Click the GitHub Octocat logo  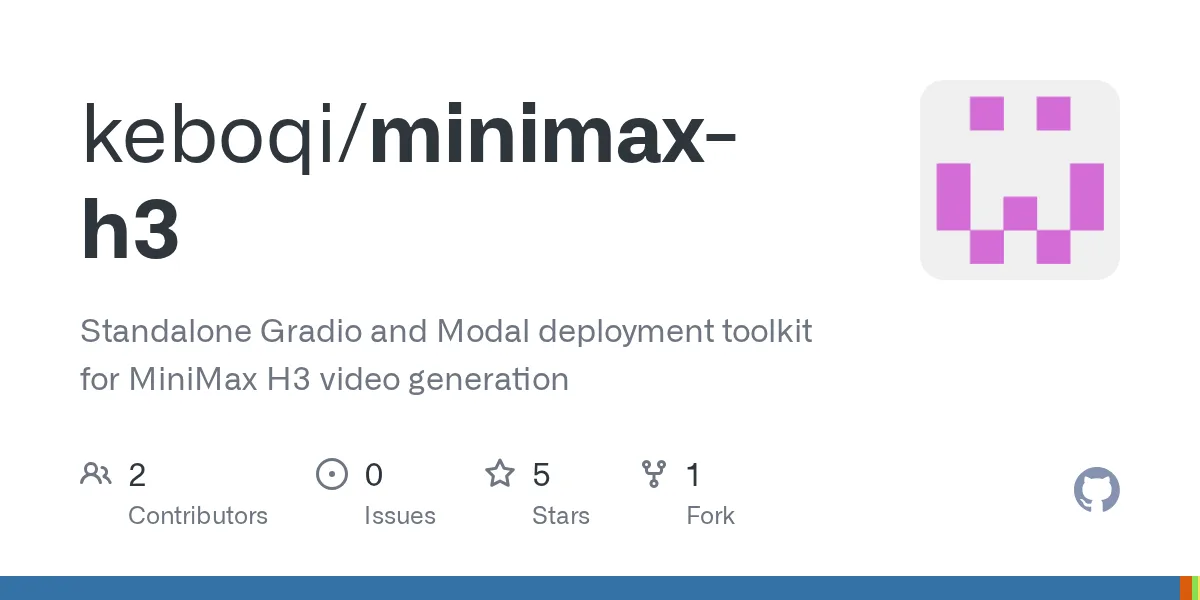pos(1097,491)
